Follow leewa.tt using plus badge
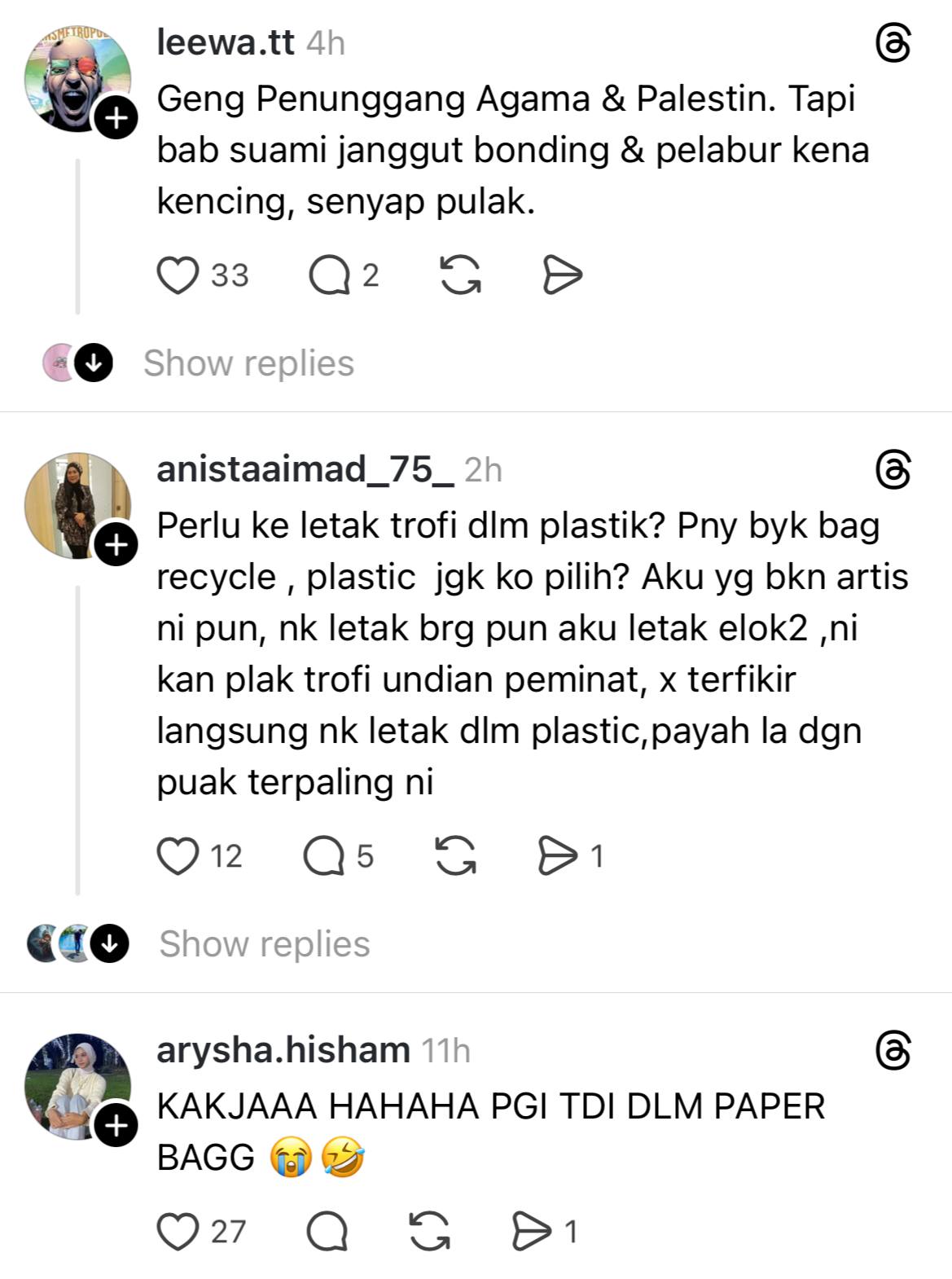 point(116,118)
